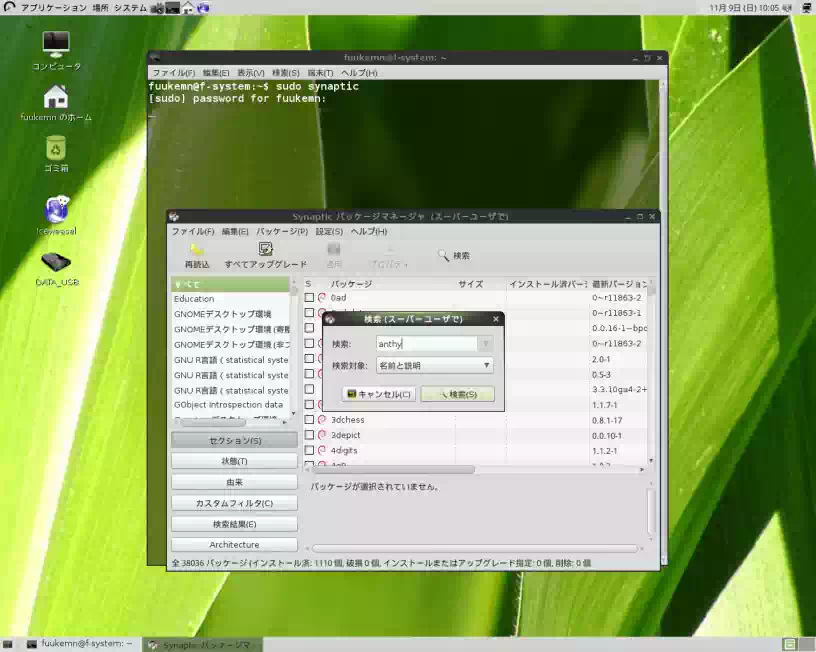Screen dimensions: 816x652
Task: Click the workspace switcher in the bottom panel
Action: point(797,644)
